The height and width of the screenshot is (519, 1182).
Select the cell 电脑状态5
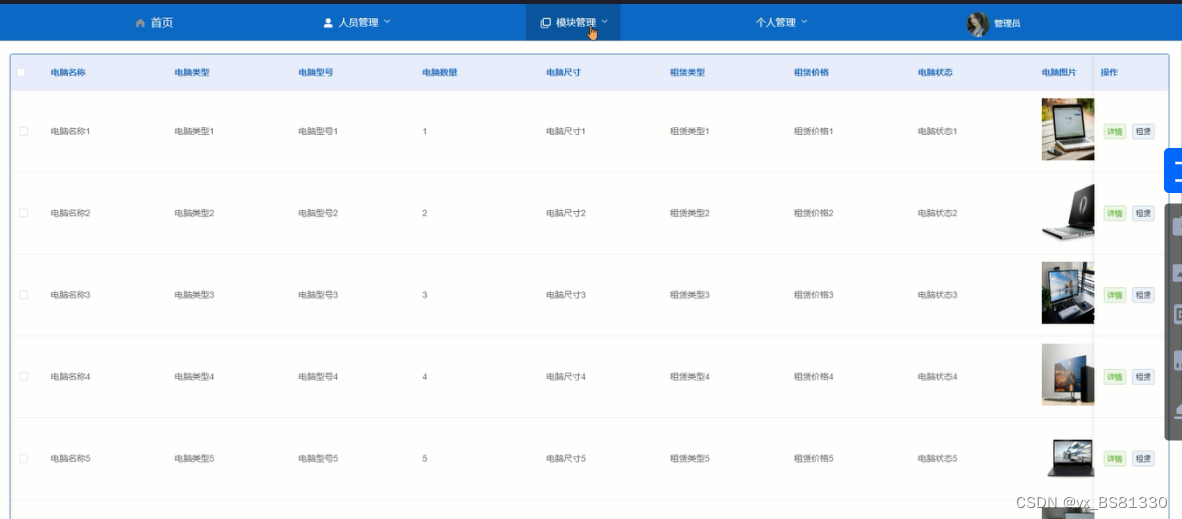point(937,458)
